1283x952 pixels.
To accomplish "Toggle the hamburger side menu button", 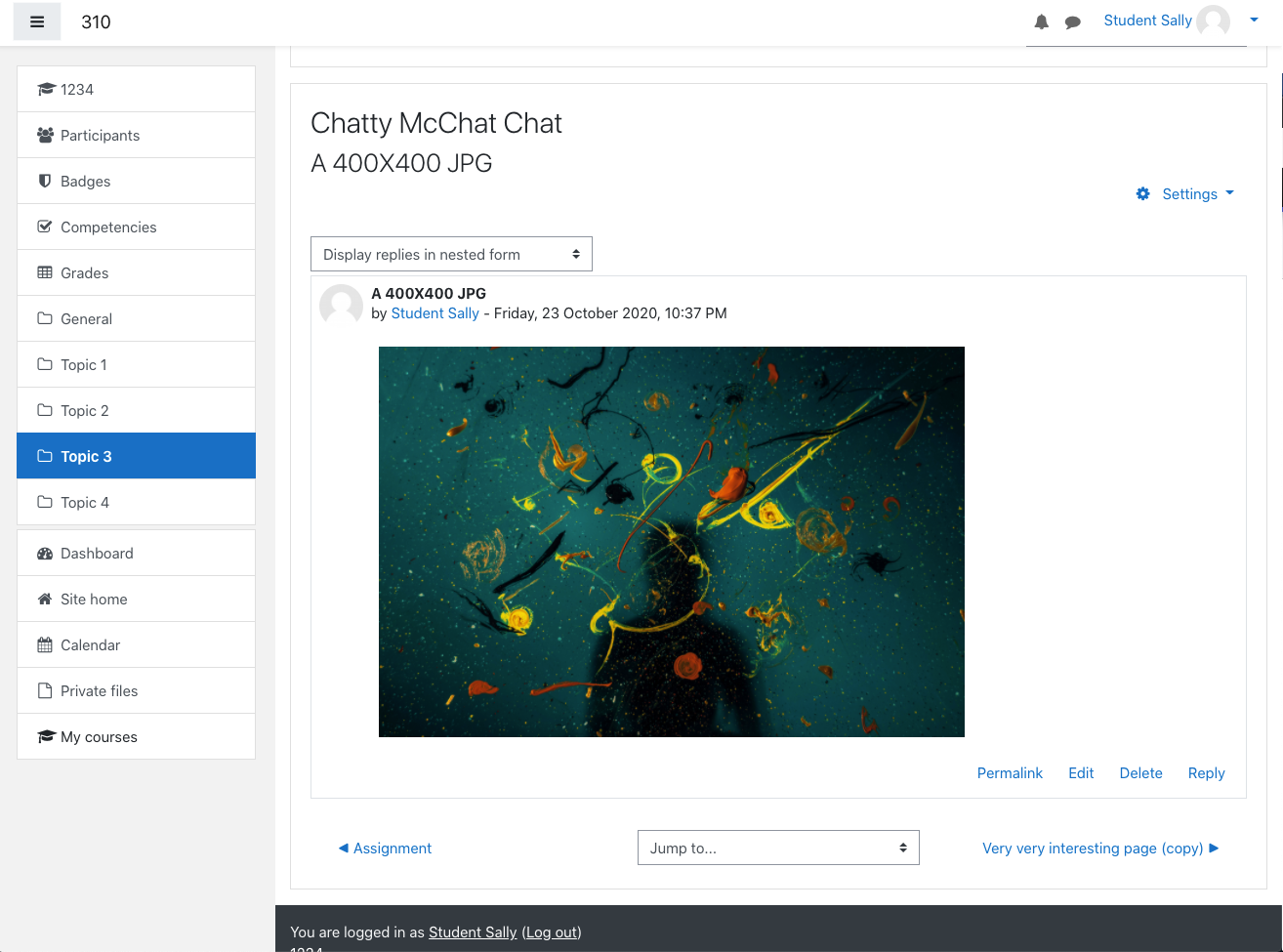I will coord(37,21).
